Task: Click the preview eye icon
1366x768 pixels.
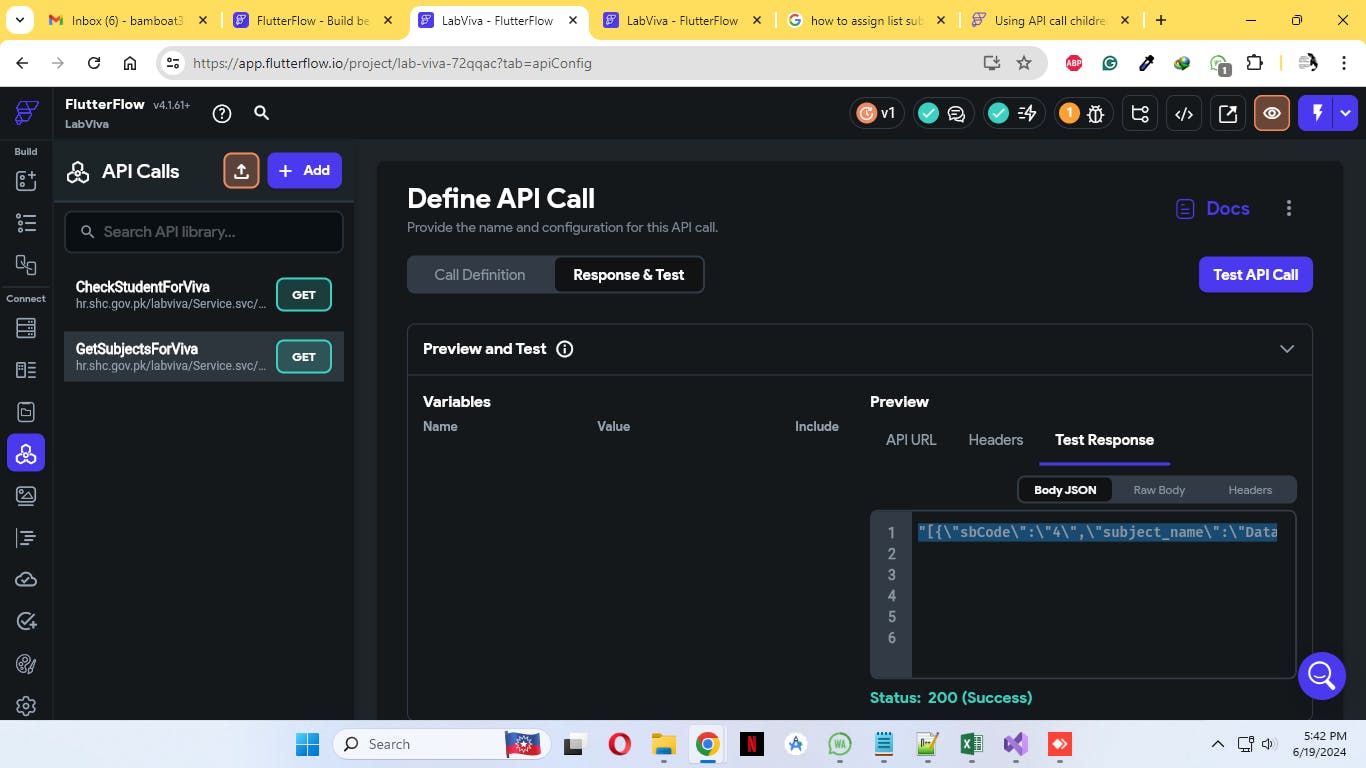Action: pyautogui.click(x=1272, y=114)
